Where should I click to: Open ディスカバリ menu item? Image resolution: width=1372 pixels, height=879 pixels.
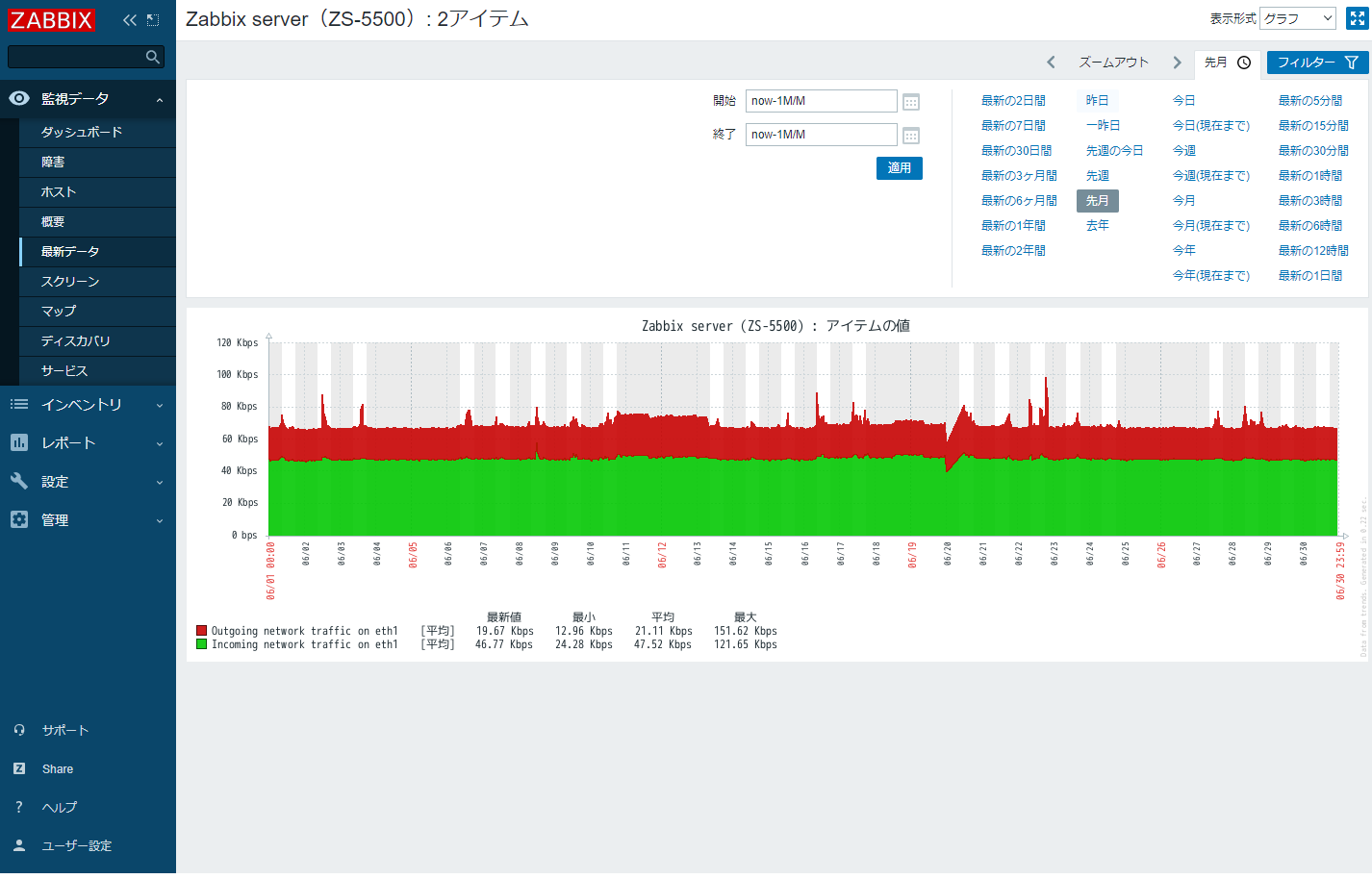click(97, 341)
